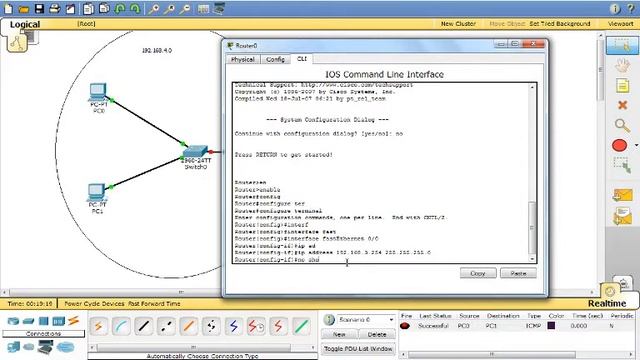Choose the red Draw shape tool
This screenshot has height=360, width=640.
pyautogui.click(x=620, y=145)
